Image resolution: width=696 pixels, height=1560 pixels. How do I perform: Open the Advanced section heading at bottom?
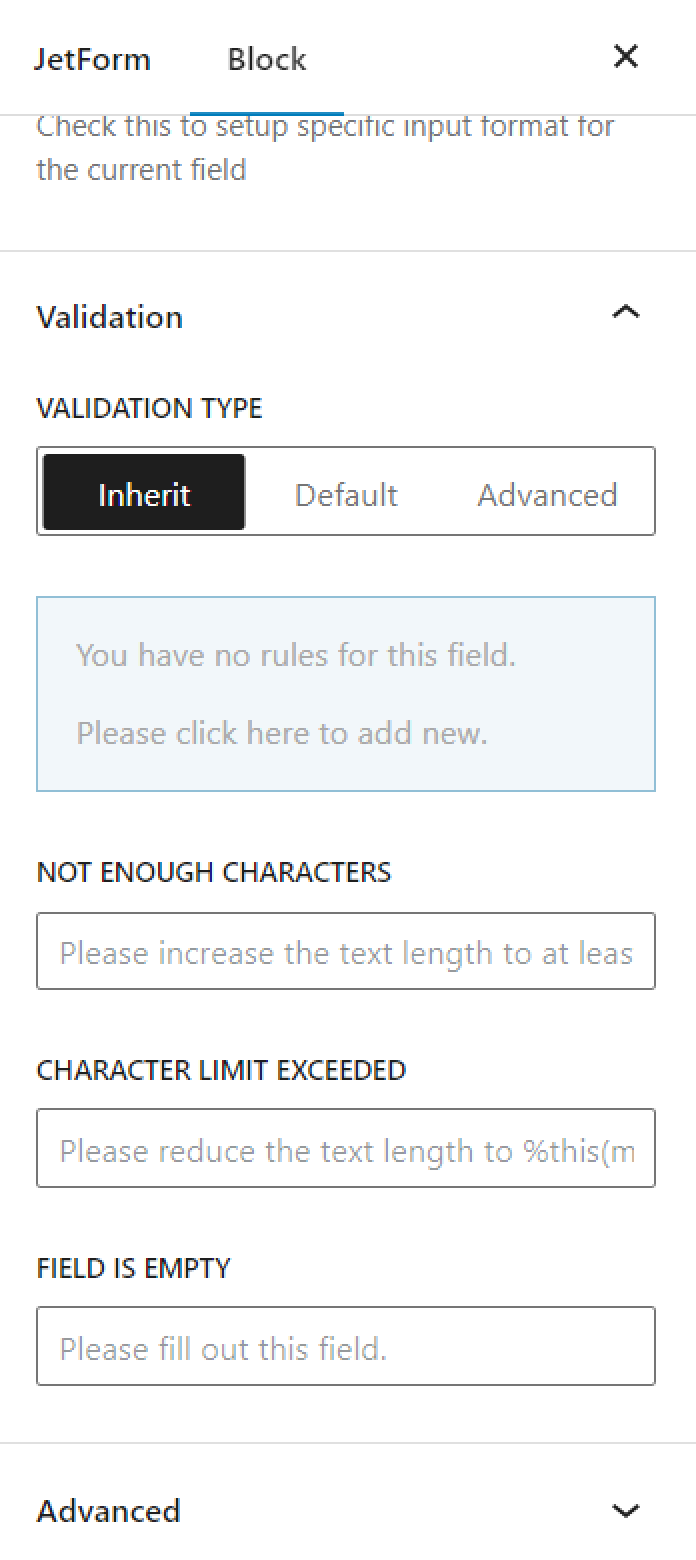pos(109,1510)
